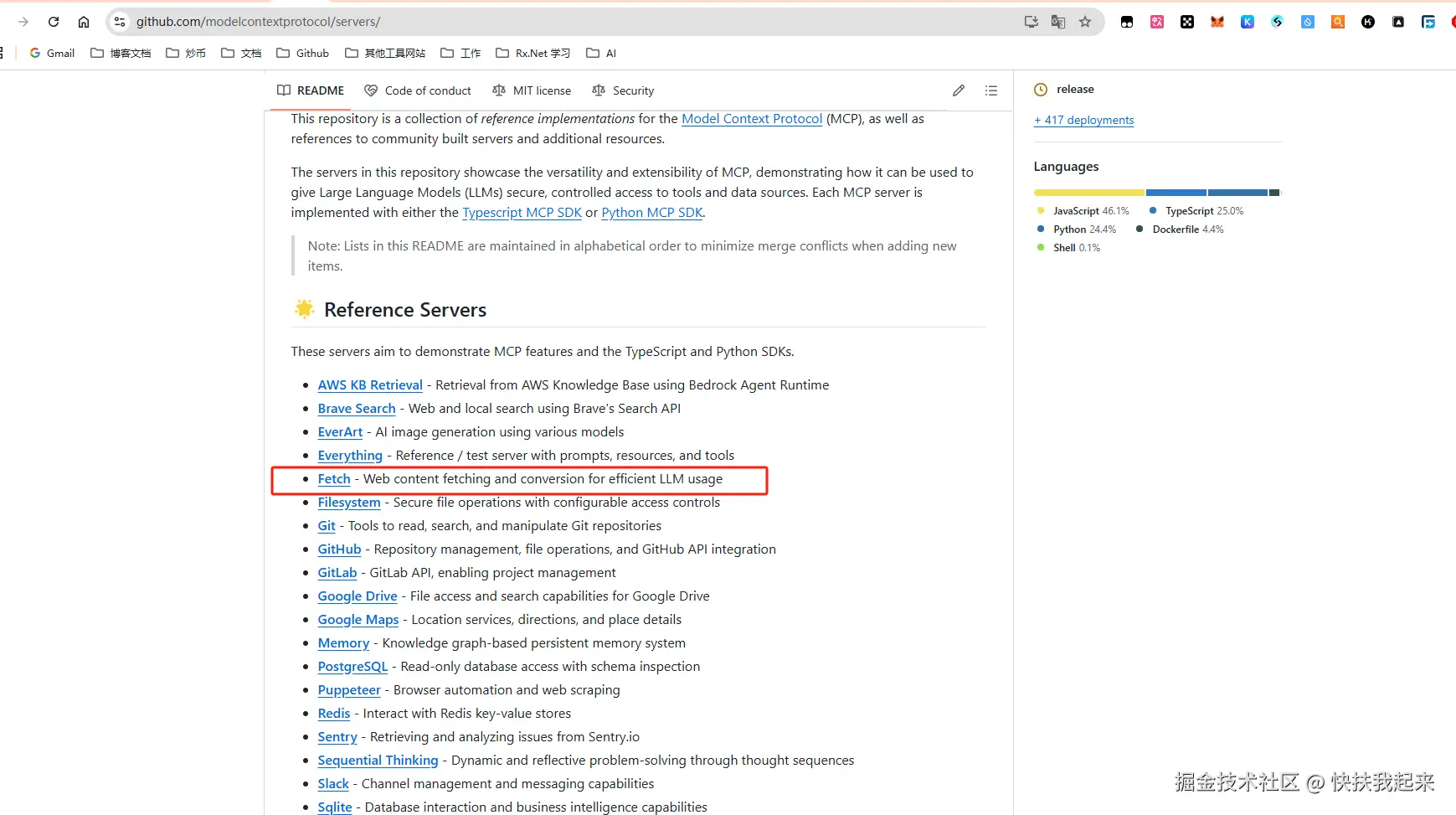Open the cyan circle S extension
Viewport: 1456px width, 815px height.
pos(1278,22)
